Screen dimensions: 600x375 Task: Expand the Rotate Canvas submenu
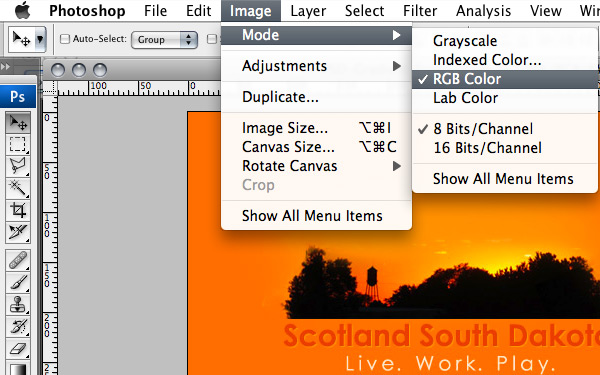pos(316,166)
